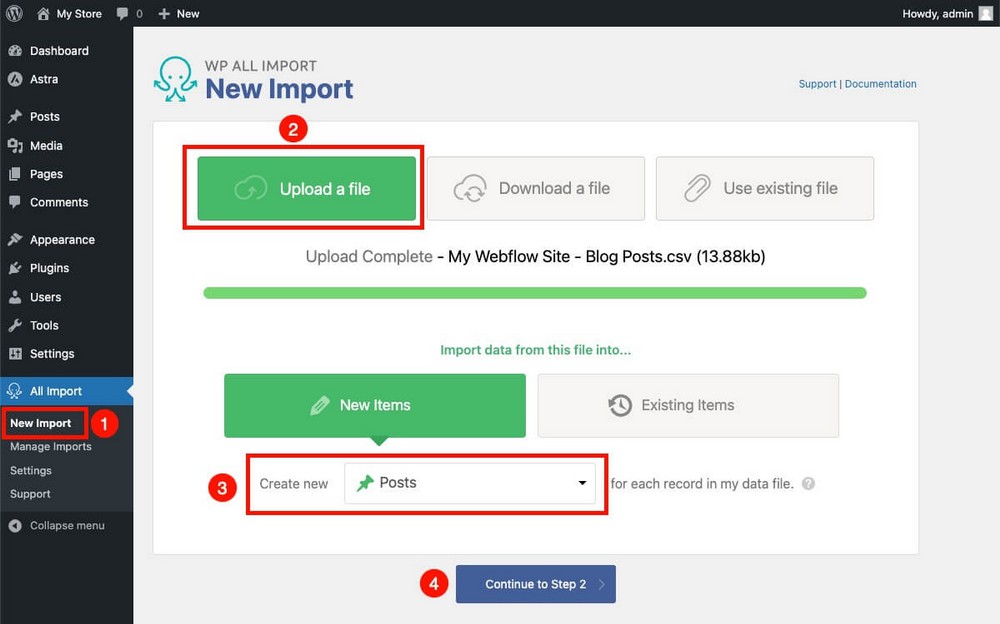1000x624 pixels.
Task: Open All Import Support submenu item
Action: 30,494
